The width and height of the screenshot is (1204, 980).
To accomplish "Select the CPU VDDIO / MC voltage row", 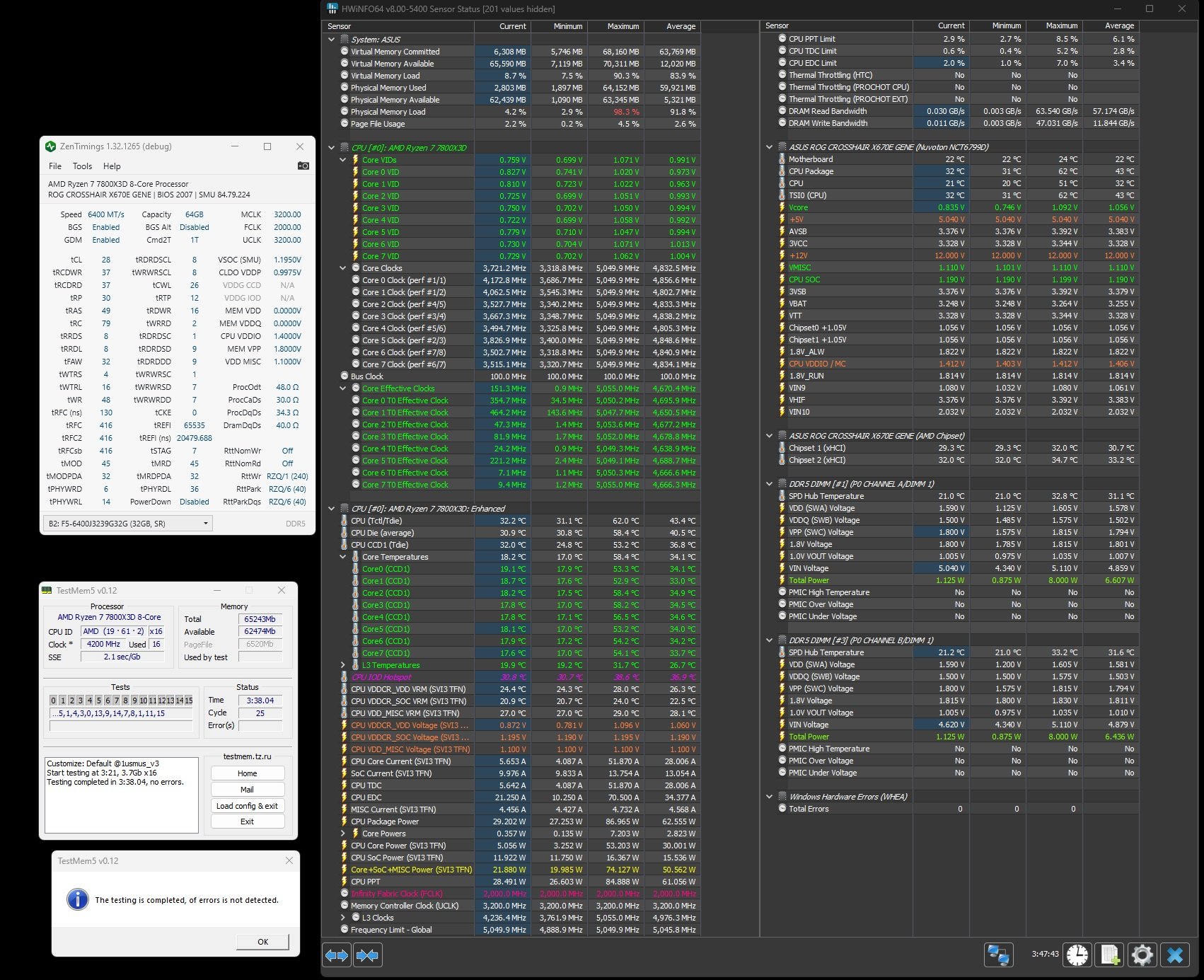I will pyautogui.click(x=950, y=364).
